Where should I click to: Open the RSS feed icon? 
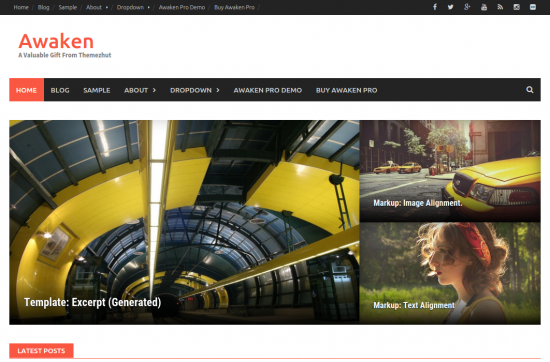[x=500, y=7]
